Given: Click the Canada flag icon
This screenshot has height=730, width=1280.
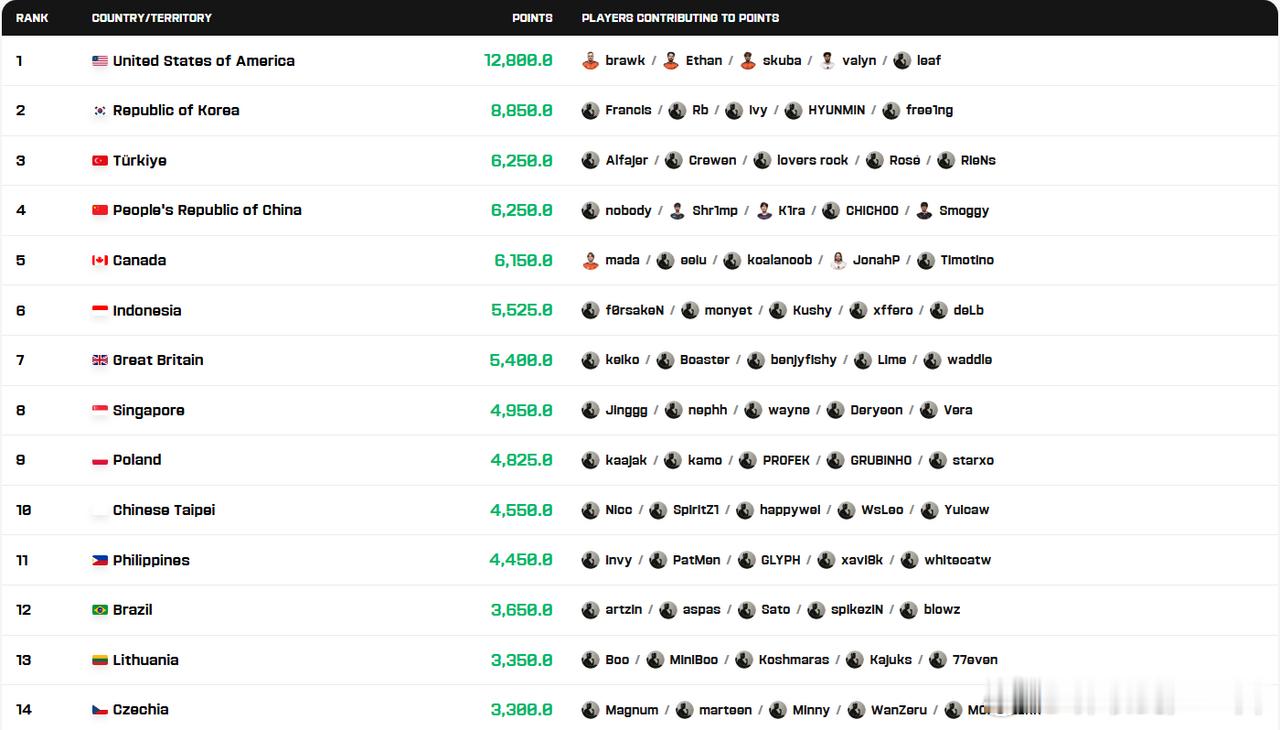Looking at the screenshot, I should 100,260.
